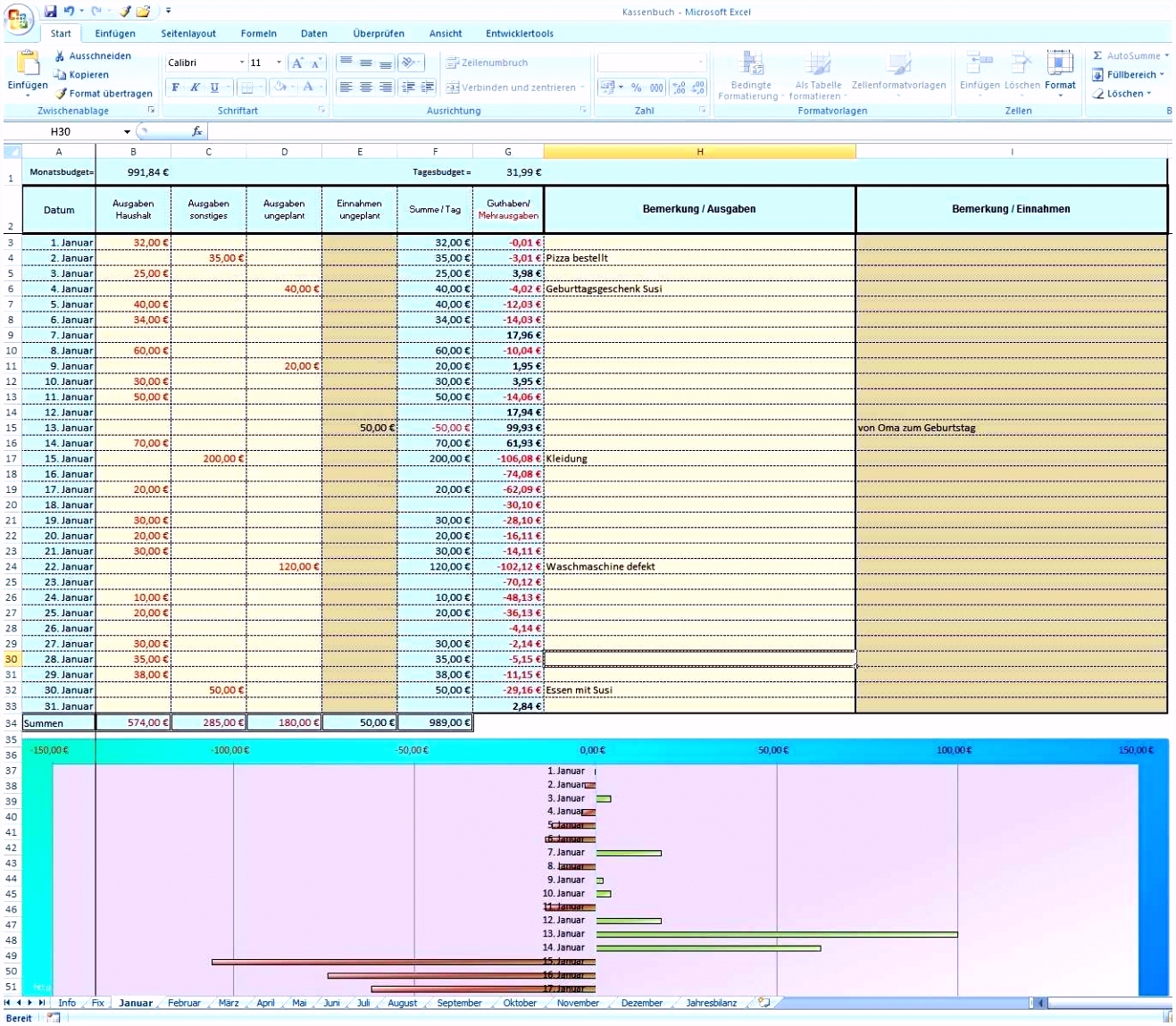Right-align cell text

point(386,88)
